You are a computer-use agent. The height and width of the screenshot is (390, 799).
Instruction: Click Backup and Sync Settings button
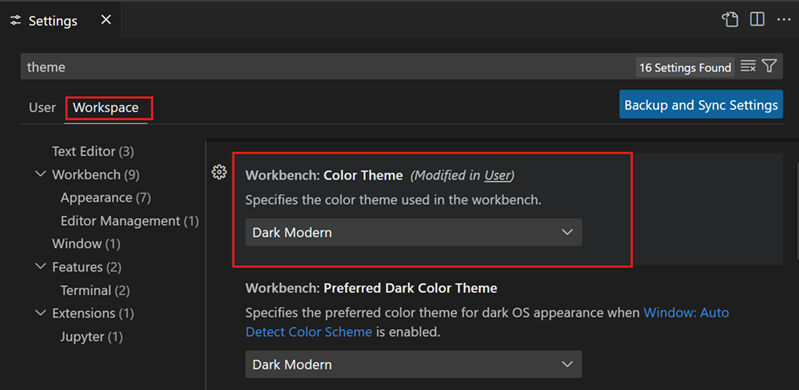(701, 105)
